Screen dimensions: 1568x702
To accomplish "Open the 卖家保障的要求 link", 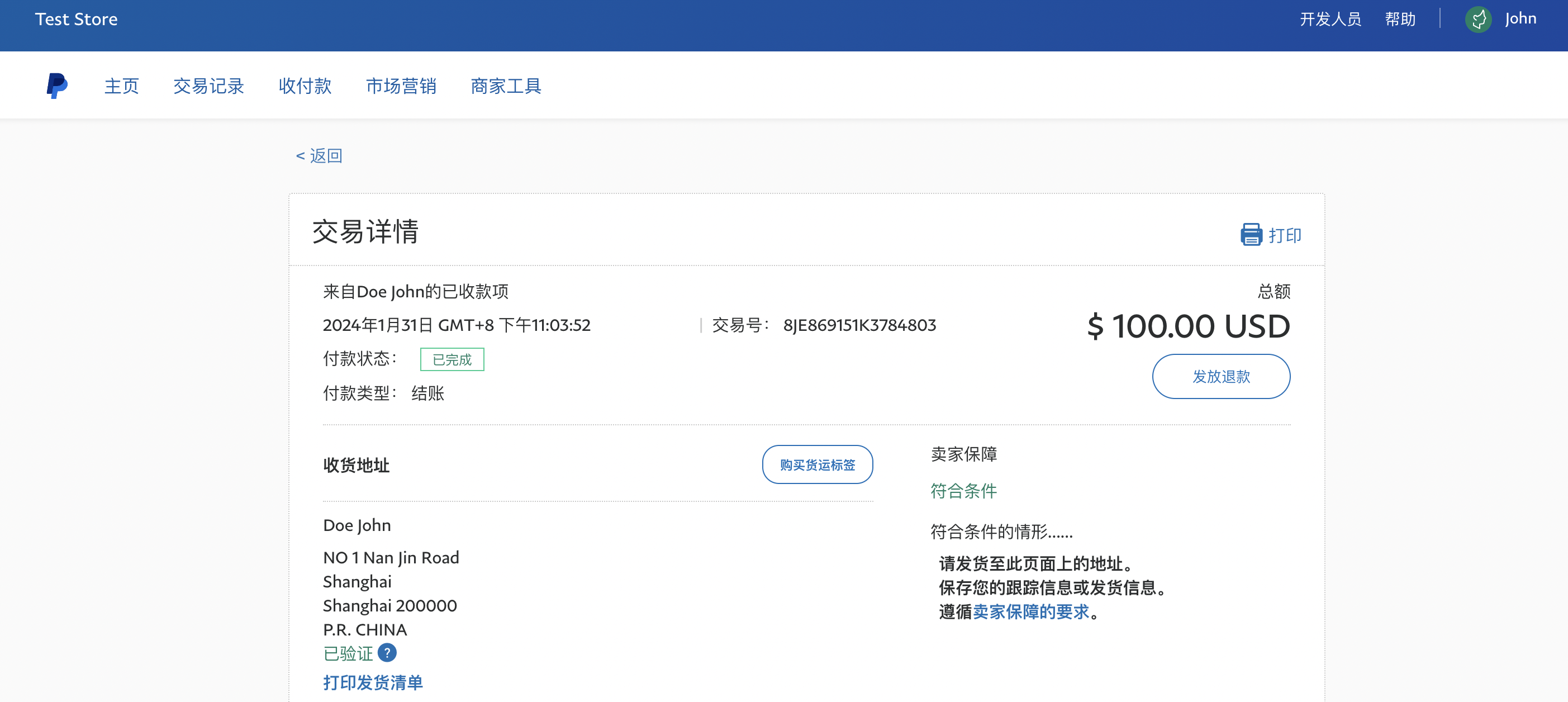I will pos(1030,611).
